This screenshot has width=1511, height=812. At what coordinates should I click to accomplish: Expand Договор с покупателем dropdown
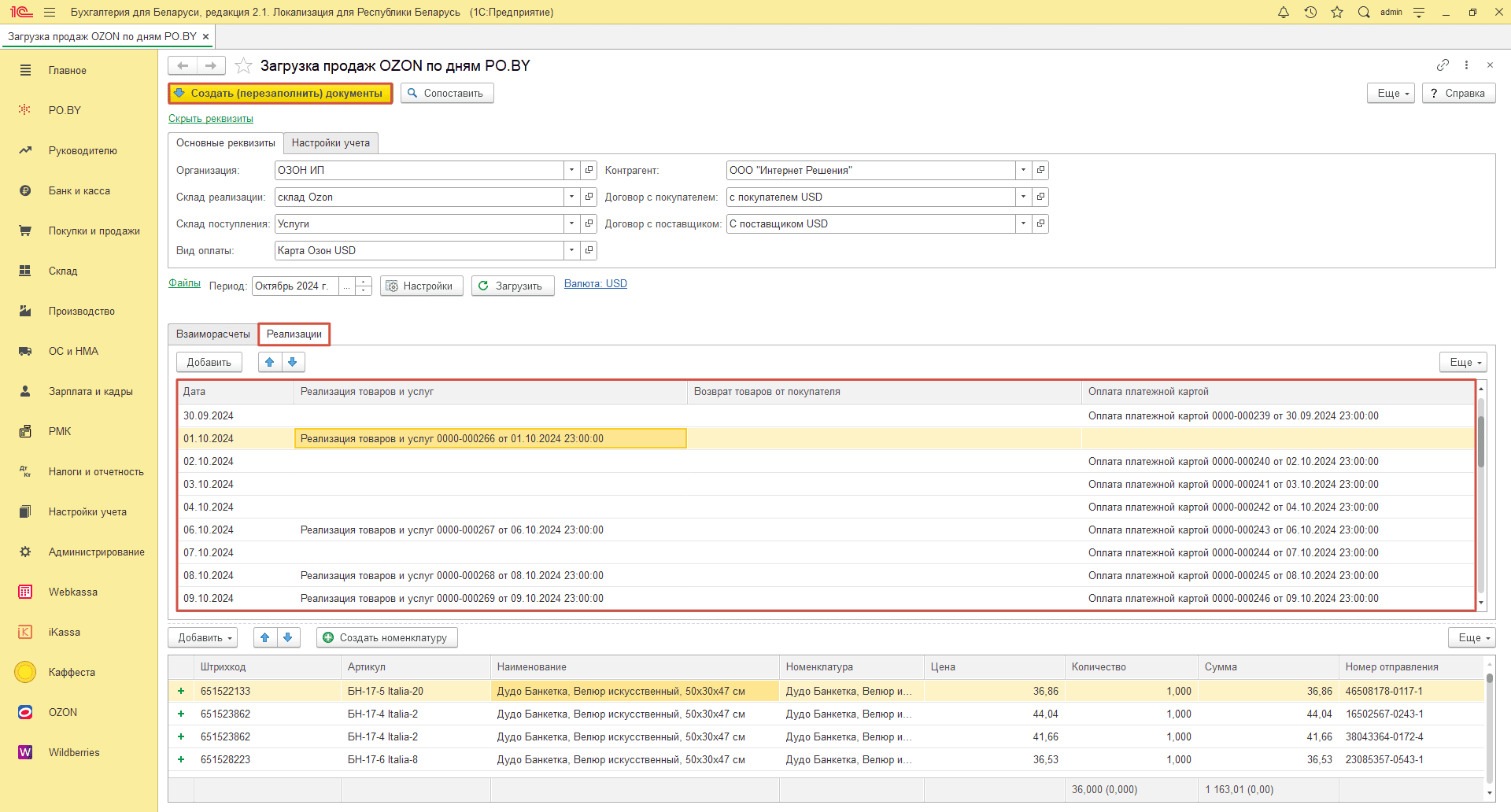[1023, 197]
